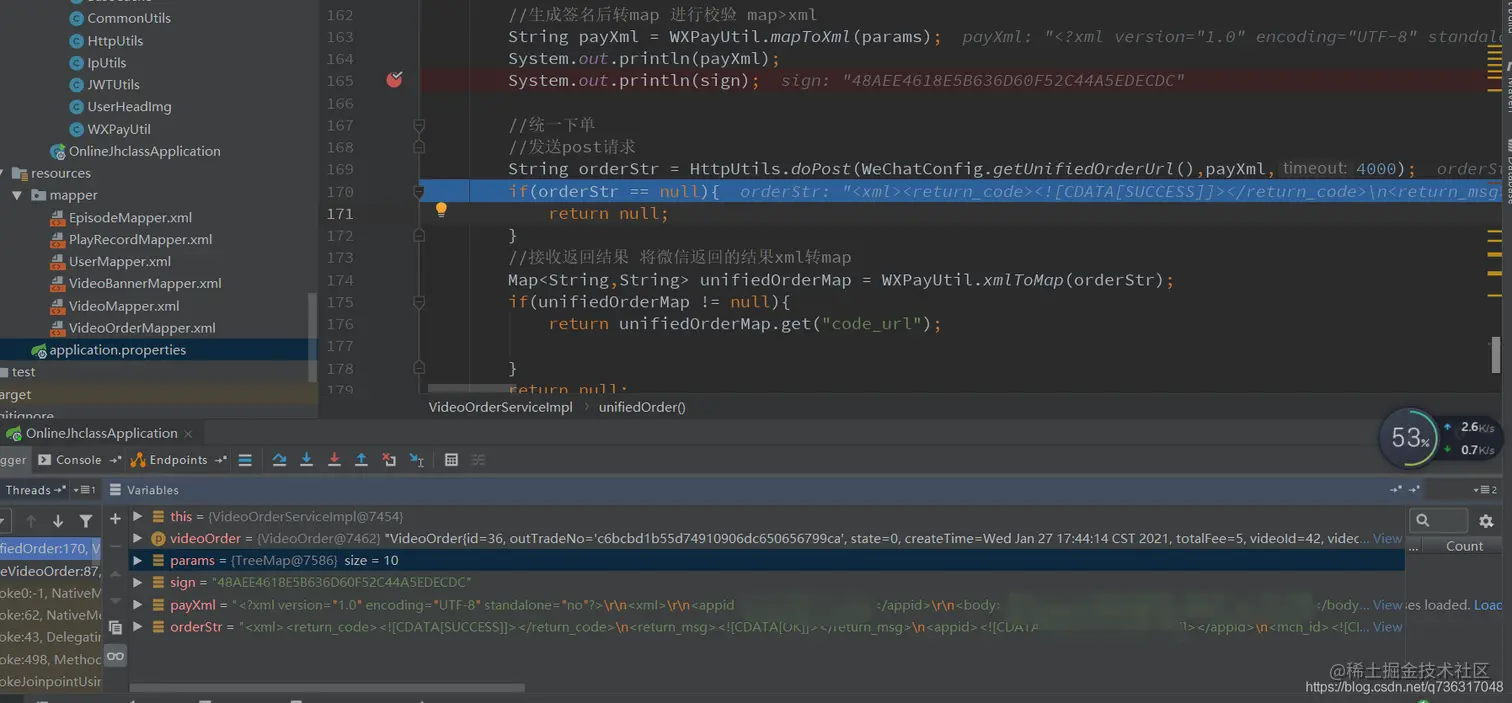Click the Run to Cursor icon
1512x703 pixels.
click(x=417, y=460)
